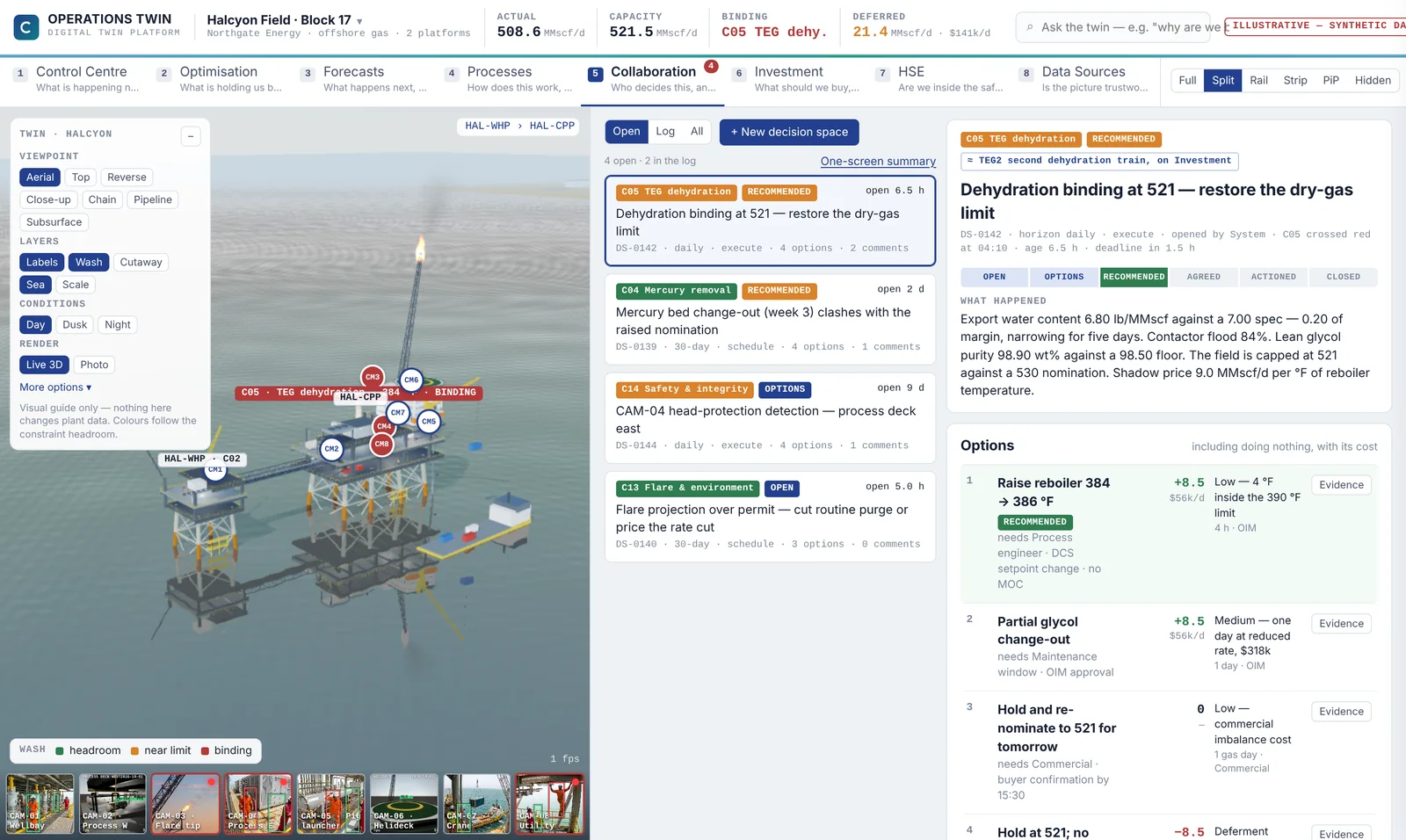This screenshot has width=1406, height=840.
Task: Open TEG2 second dehydration train Investment chip
Action: 1099,161
